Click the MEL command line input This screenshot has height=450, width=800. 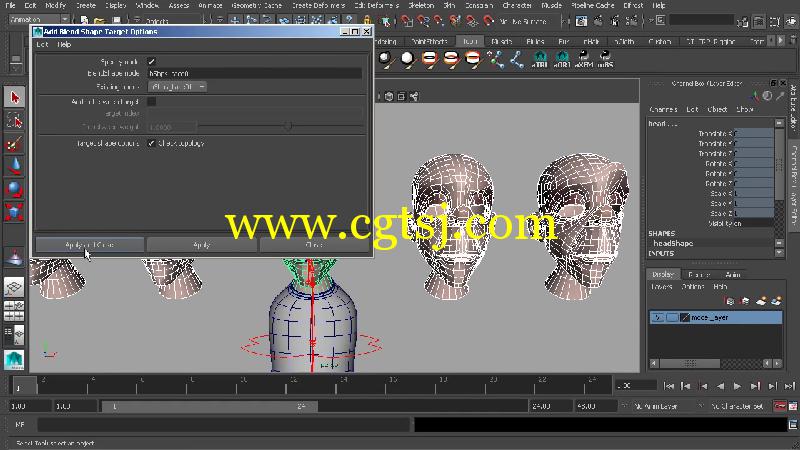point(224,424)
